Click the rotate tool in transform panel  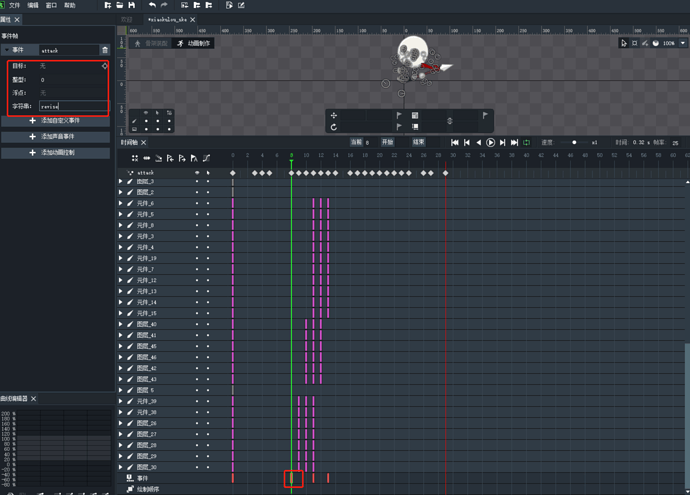tap(334, 127)
